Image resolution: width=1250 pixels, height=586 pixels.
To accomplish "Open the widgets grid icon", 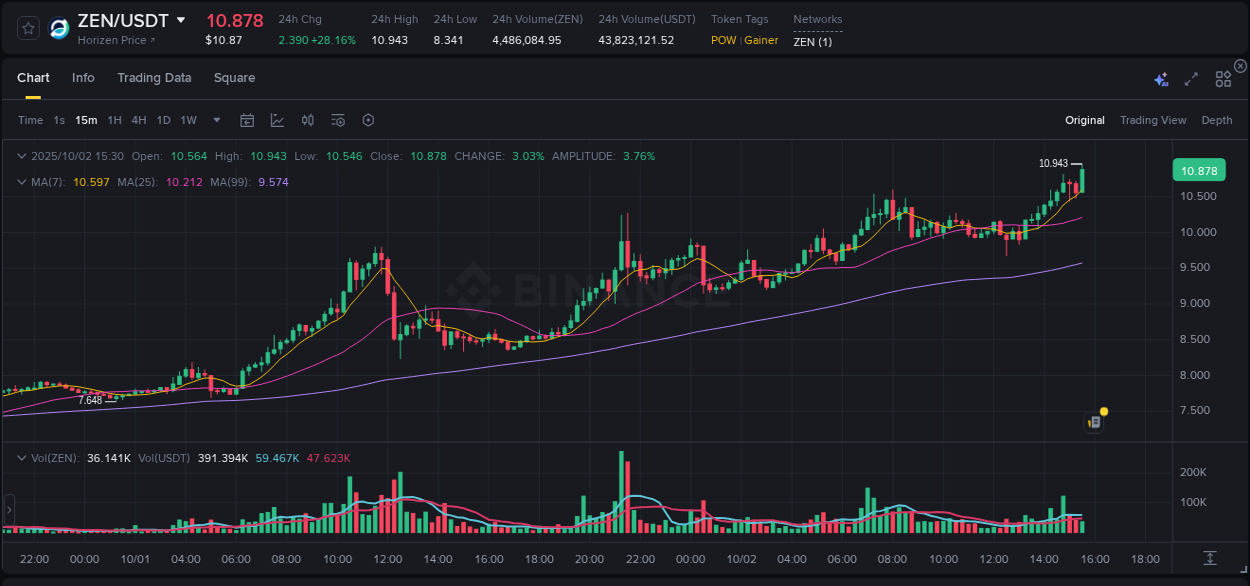I will [x=1222, y=77].
